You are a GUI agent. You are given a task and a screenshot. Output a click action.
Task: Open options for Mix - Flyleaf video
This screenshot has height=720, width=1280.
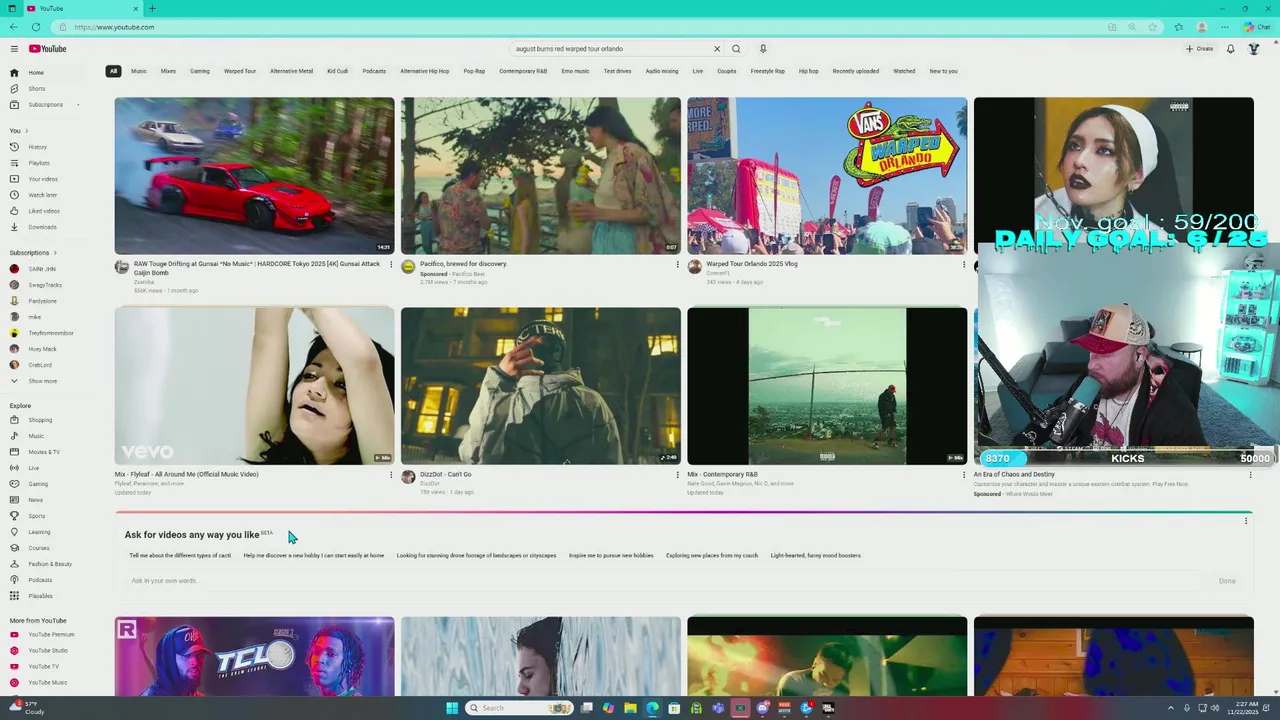click(391, 475)
